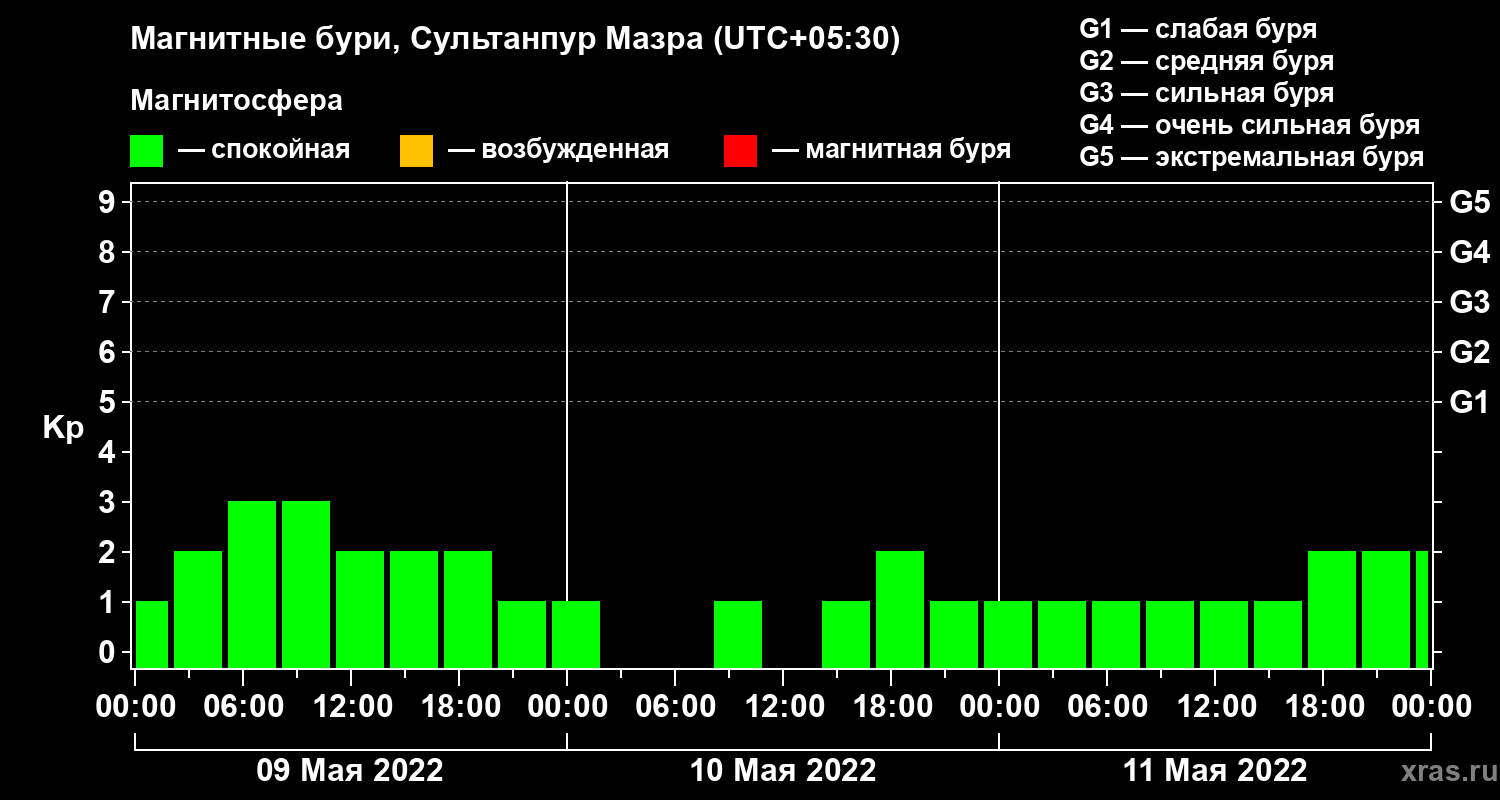The image size is (1500, 800).
Task: Click the only Kp 2 bar on 10 Мая
Action: [x=900, y=609]
